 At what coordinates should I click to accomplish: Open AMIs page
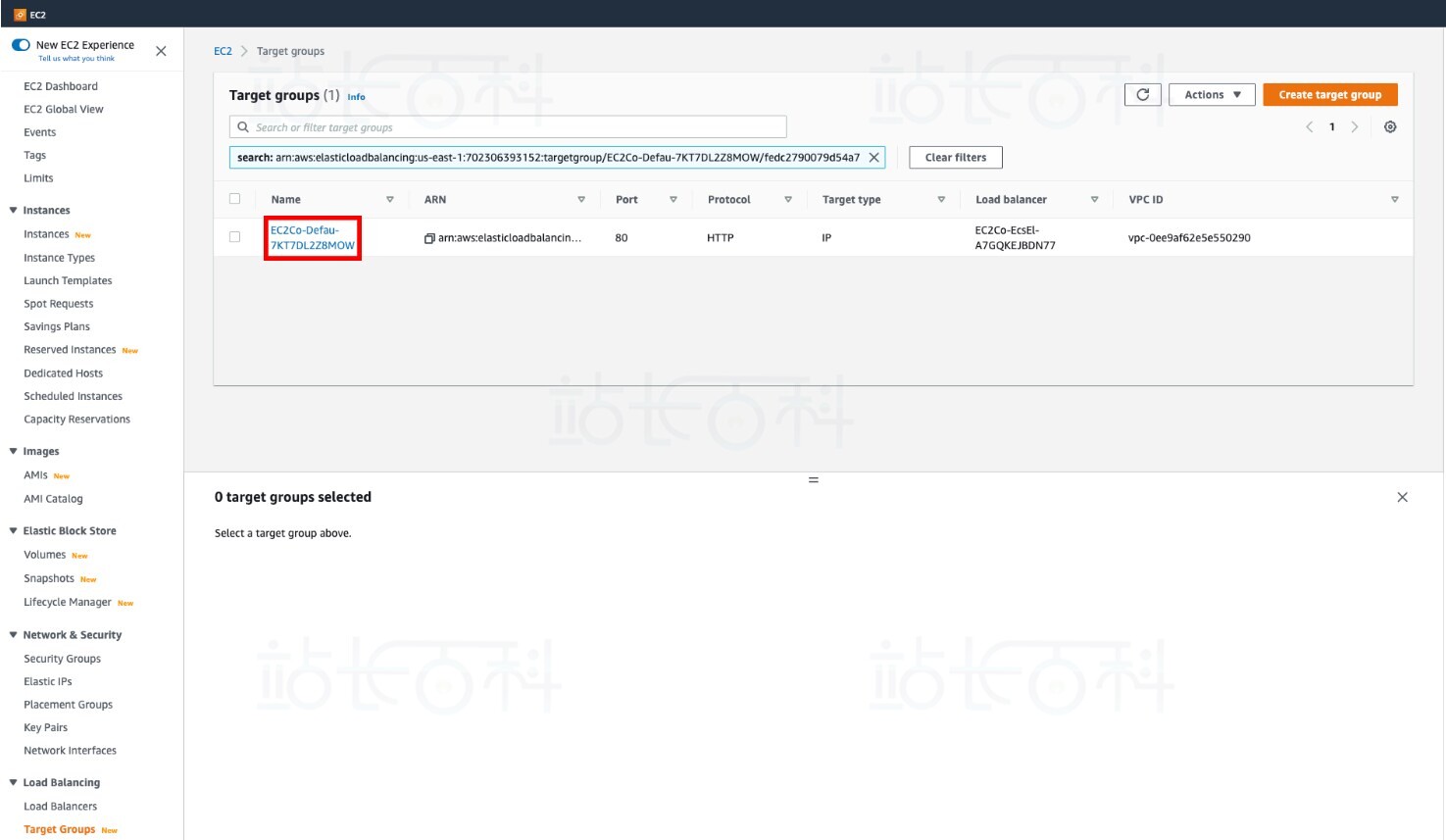tap(35, 475)
